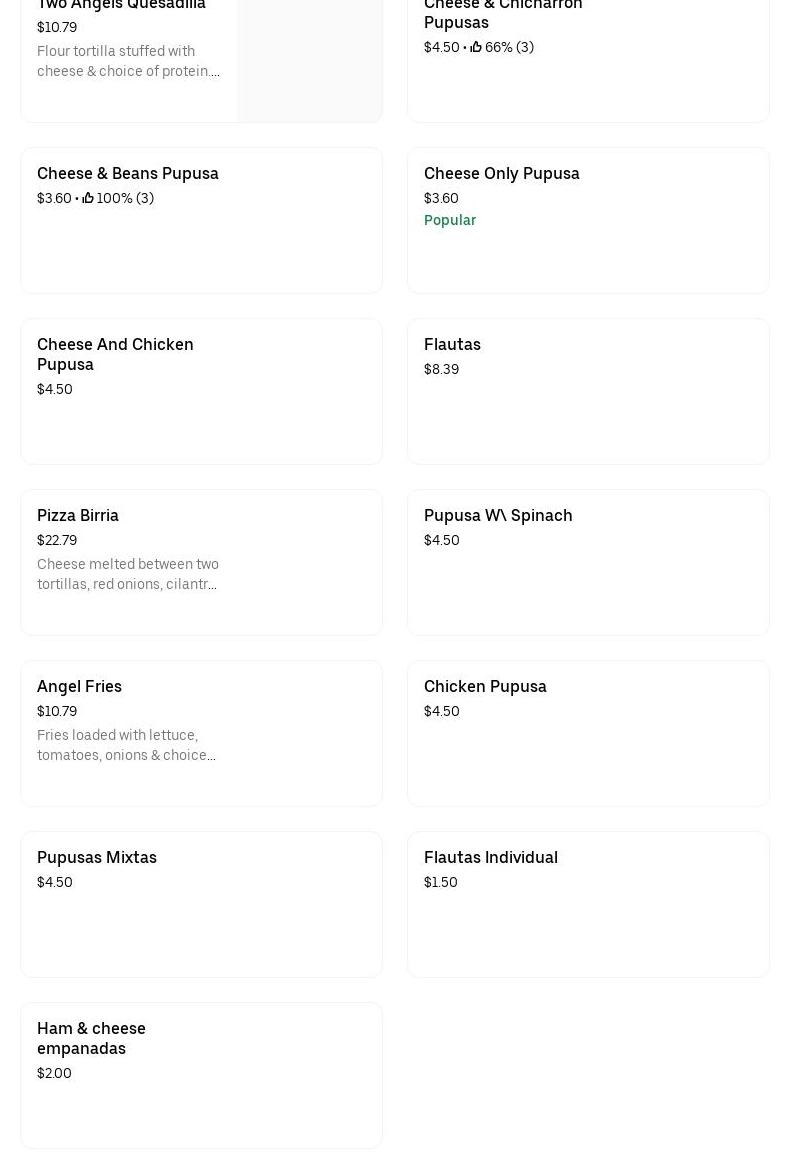Click the Angel Fries description text
804x1155 pixels.
click(126, 745)
